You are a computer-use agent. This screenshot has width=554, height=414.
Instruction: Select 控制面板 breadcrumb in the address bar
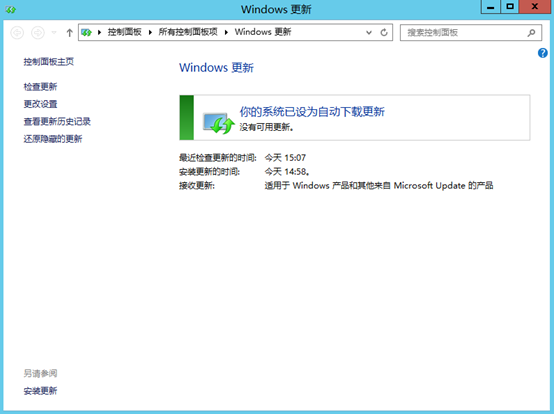tap(124, 32)
